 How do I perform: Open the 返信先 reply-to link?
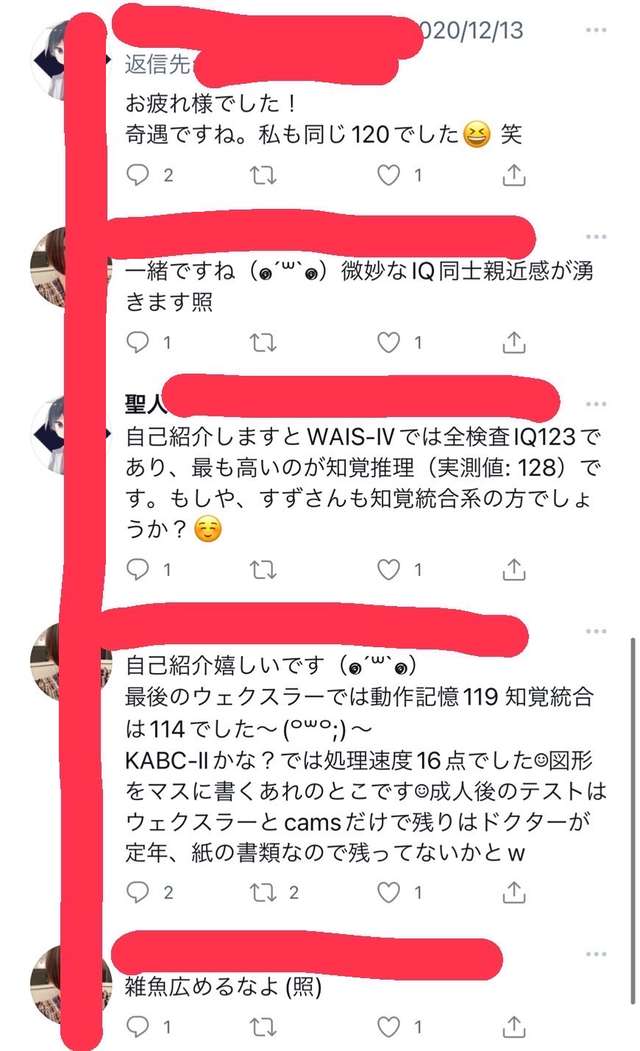click(x=159, y=64)
